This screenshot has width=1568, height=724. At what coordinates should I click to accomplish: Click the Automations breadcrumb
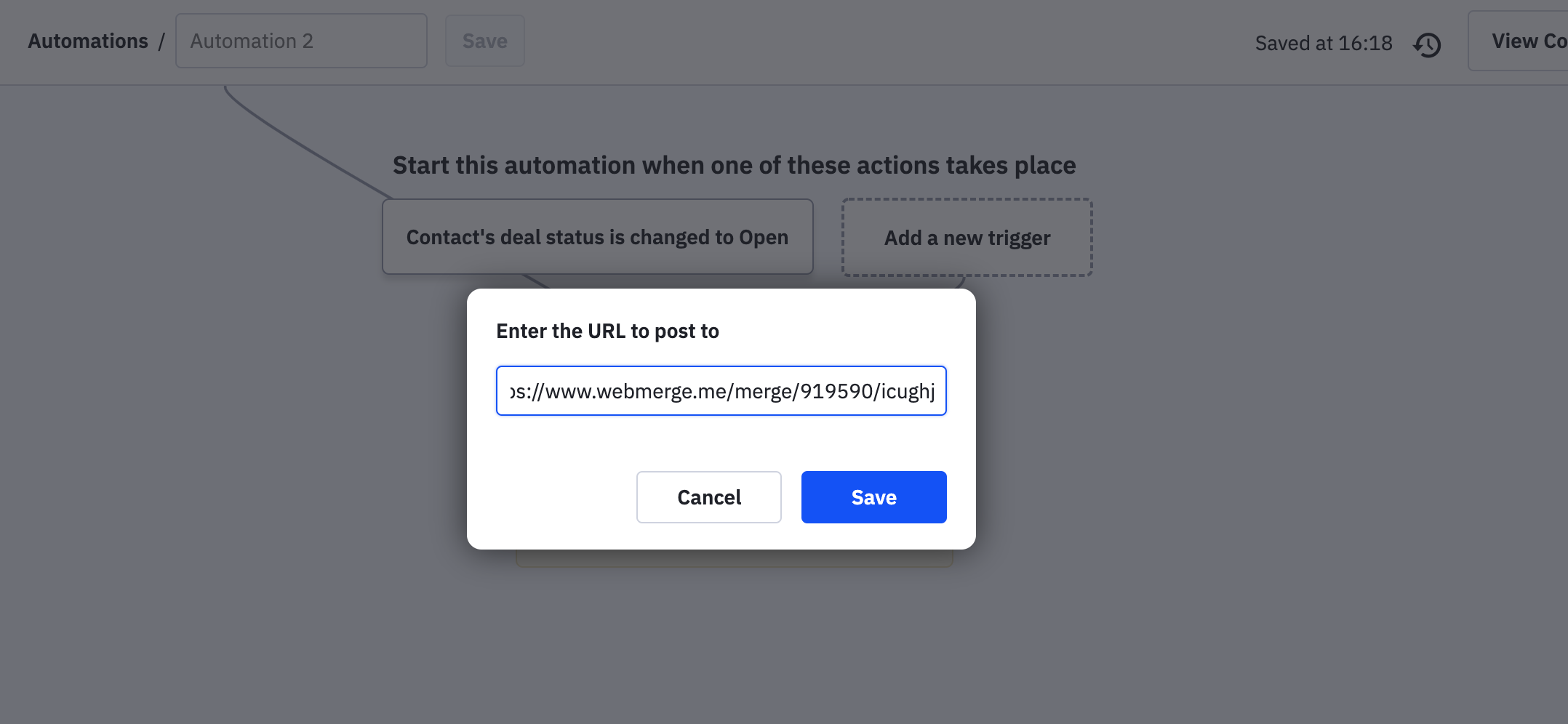pyautogui.click(x=87, y=41)
